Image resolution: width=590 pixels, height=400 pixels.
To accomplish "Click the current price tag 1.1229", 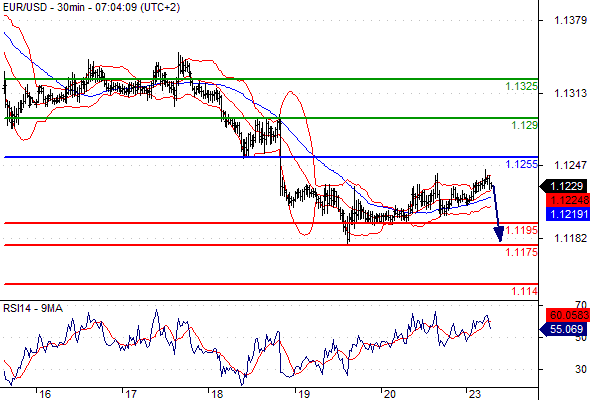I will click(x=564, y=186).
